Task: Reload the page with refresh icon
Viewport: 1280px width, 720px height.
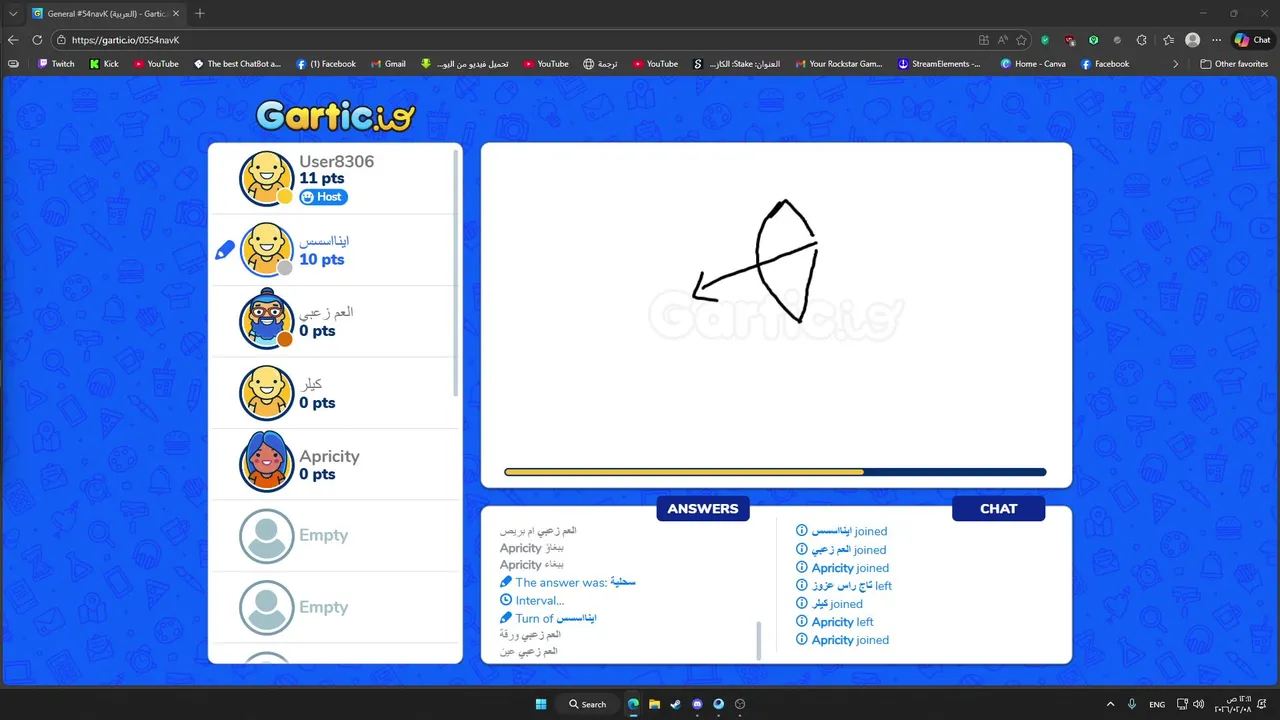Action: (x=37, y=40)
